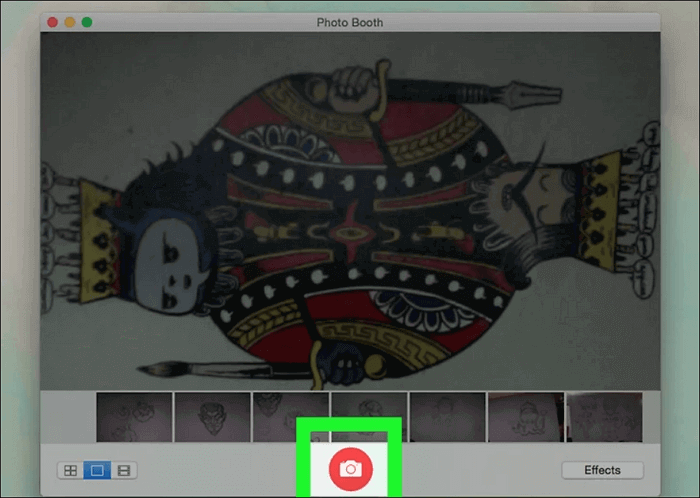Click the red camera shutter button
Viewport: 700px width, 498px height.
pyautogui.click(x=350, y=468)
